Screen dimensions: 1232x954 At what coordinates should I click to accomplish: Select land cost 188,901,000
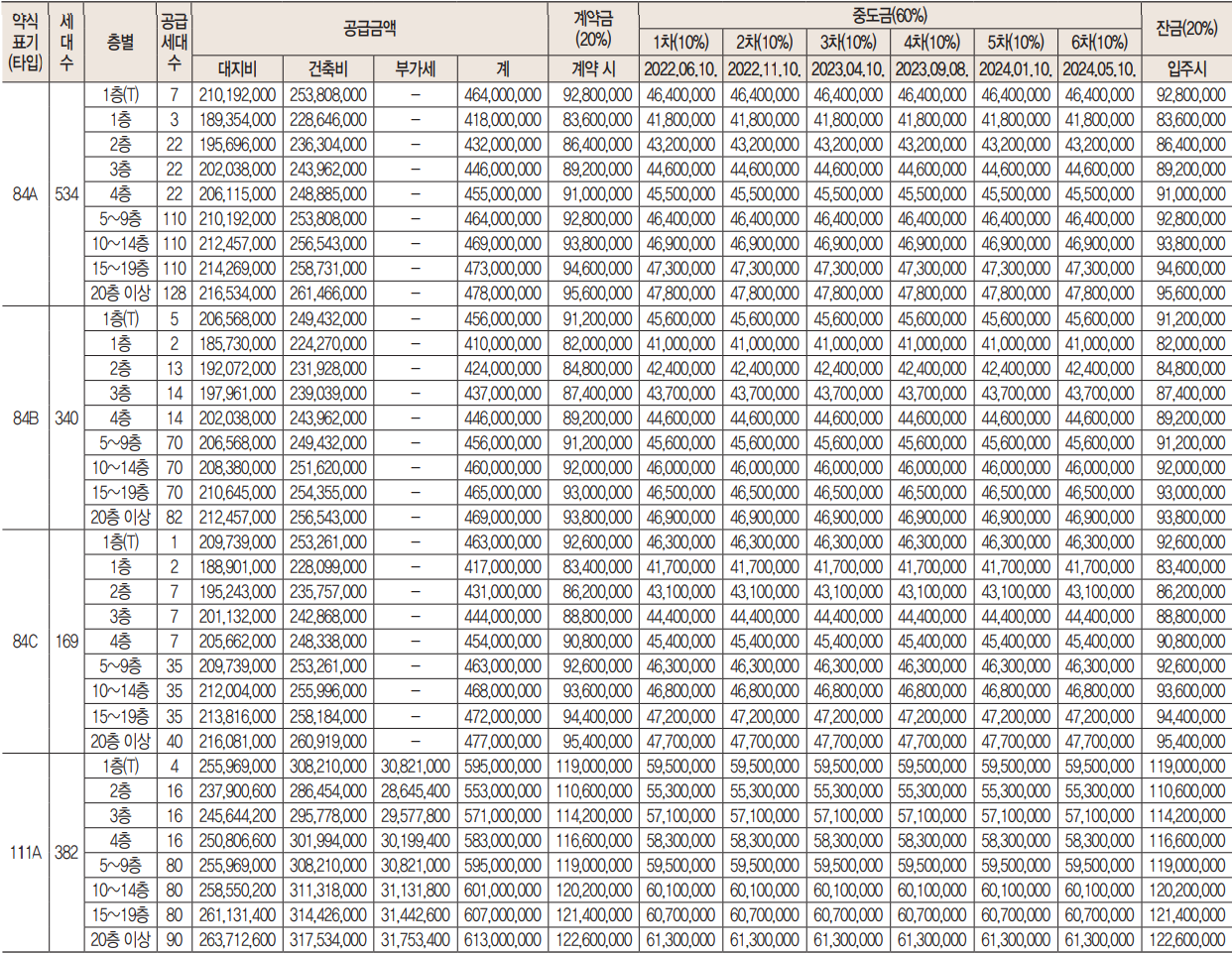tap(237, 567)
